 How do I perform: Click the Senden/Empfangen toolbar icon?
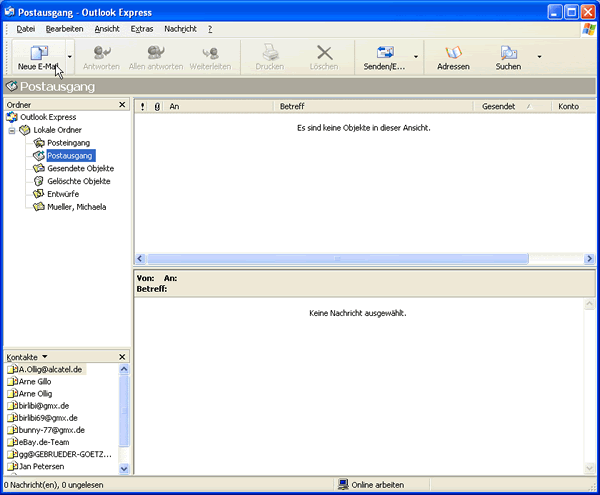click(x=385, y=56)
